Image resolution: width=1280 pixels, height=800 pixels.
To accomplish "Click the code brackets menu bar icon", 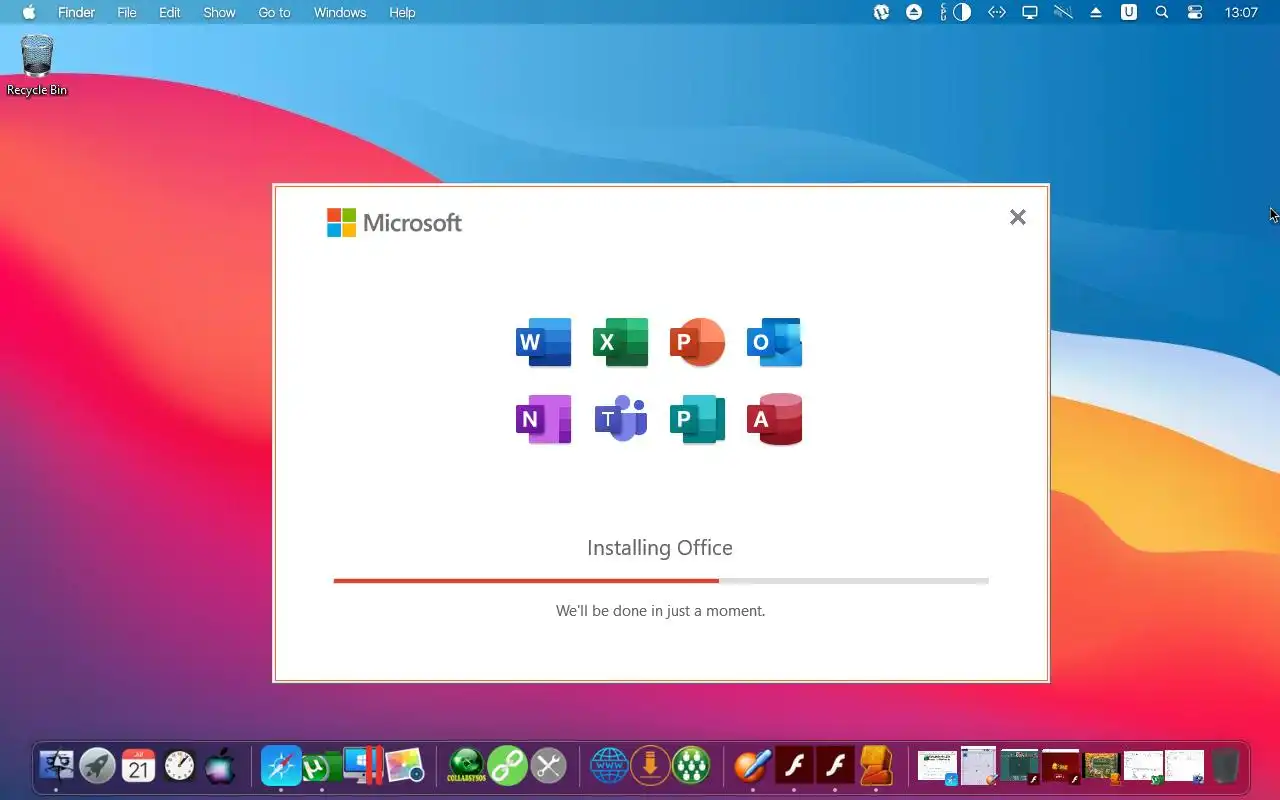I will coord(996,12).
